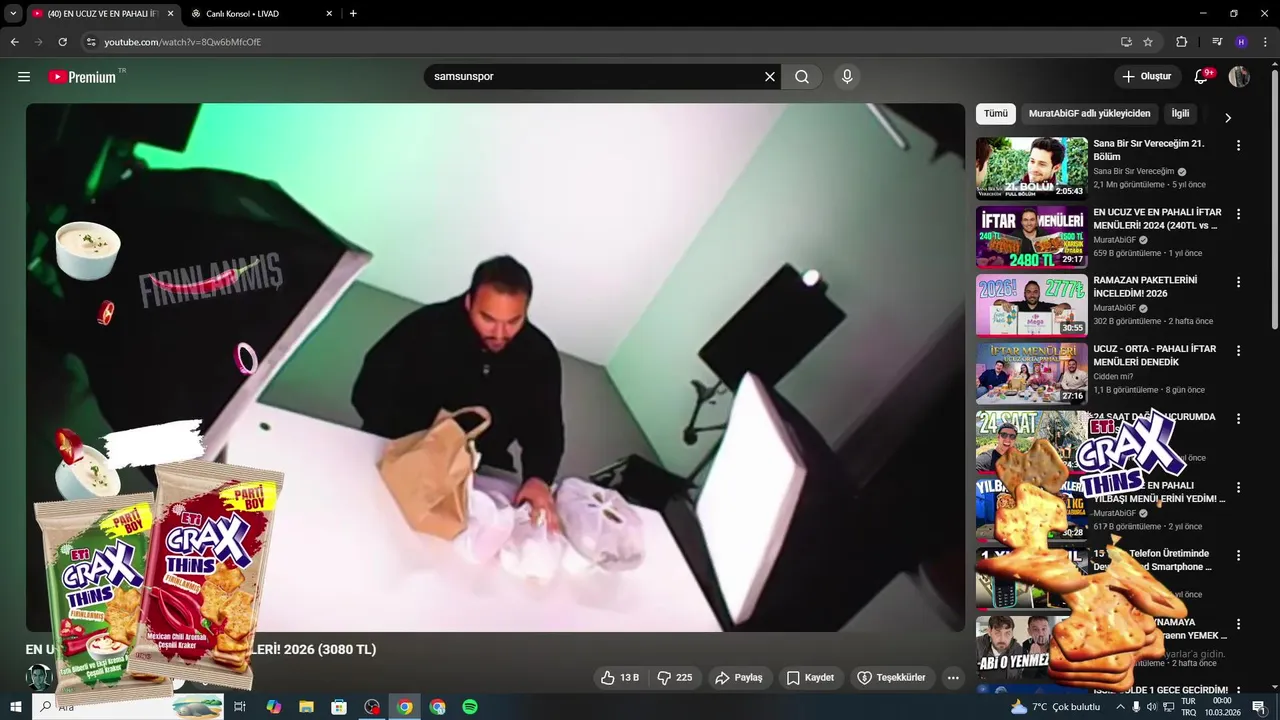Open the YouTube hamburger guide menu
Image resolution: width=1280 pixels, height=720 pixels.
click(24, 77)
